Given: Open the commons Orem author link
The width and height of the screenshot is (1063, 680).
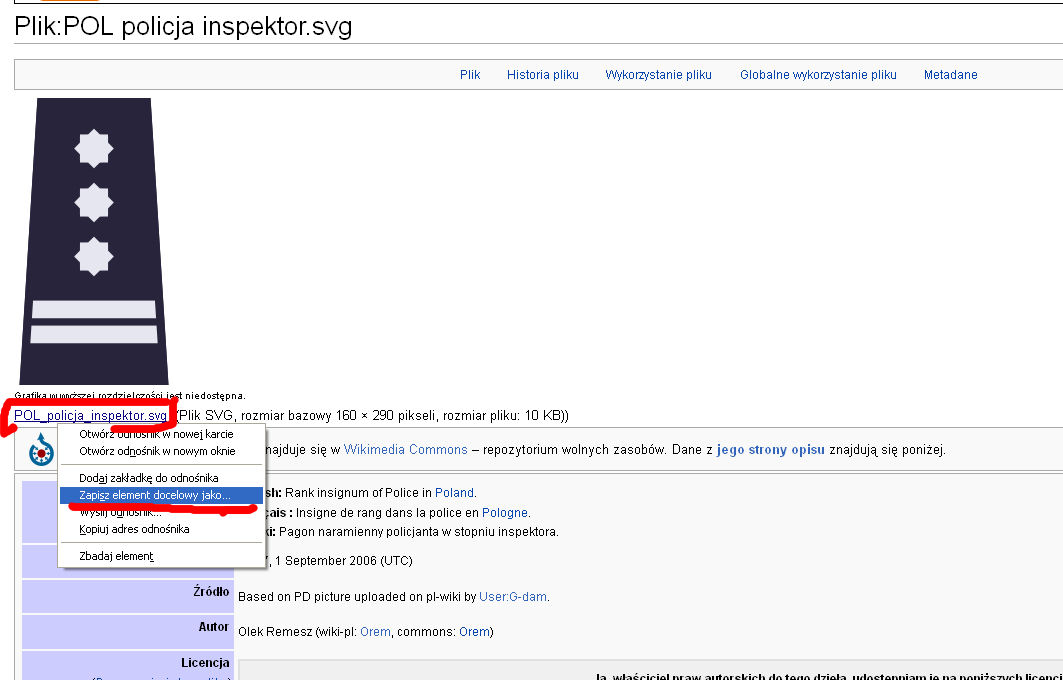Looking at the screenshot, I should (x=473, y=632).
